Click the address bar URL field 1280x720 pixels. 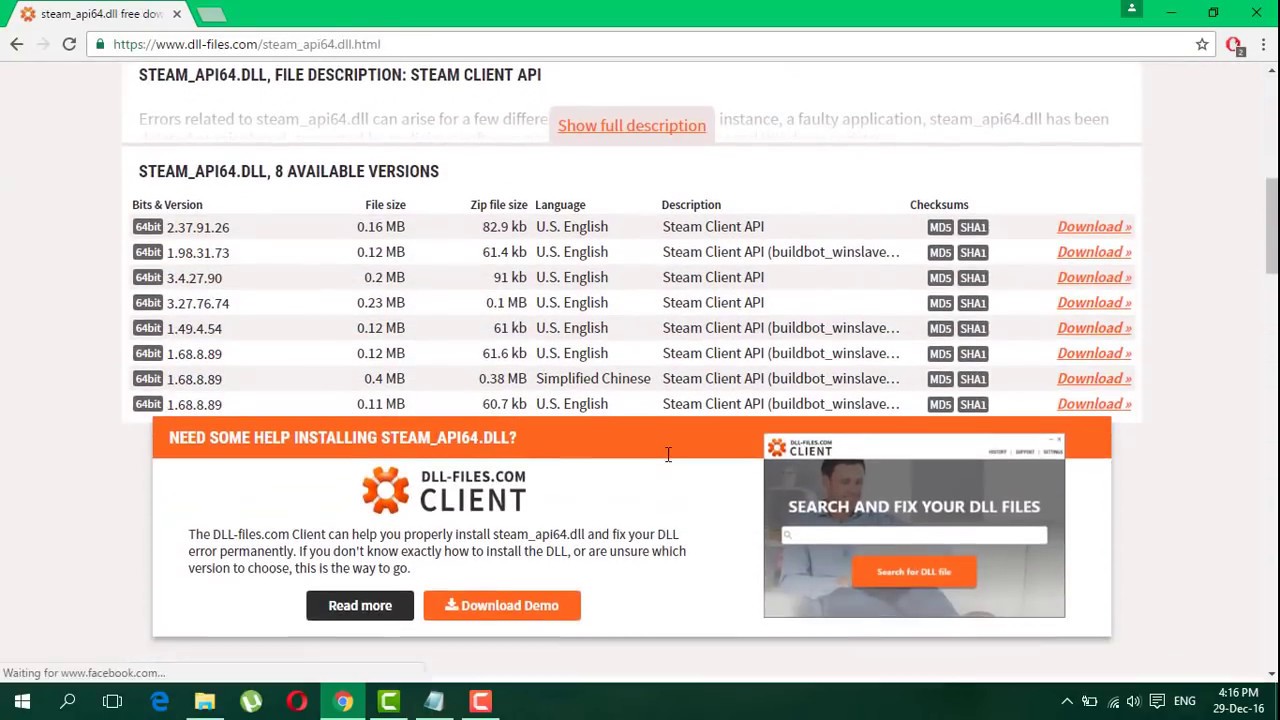click(640, 44)
